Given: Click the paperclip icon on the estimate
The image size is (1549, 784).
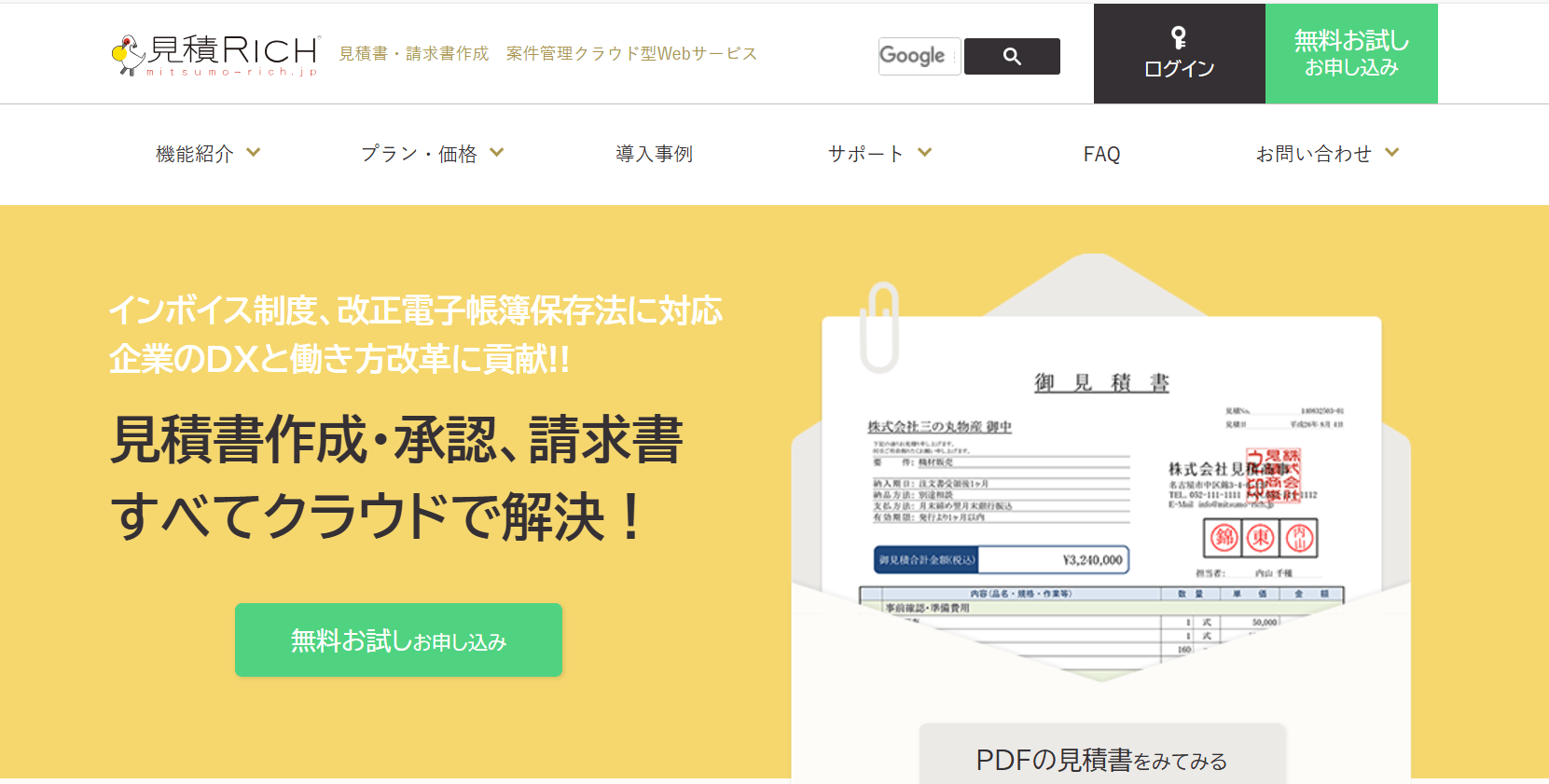Looking at the screenshot, I should [x=879, y=326].
